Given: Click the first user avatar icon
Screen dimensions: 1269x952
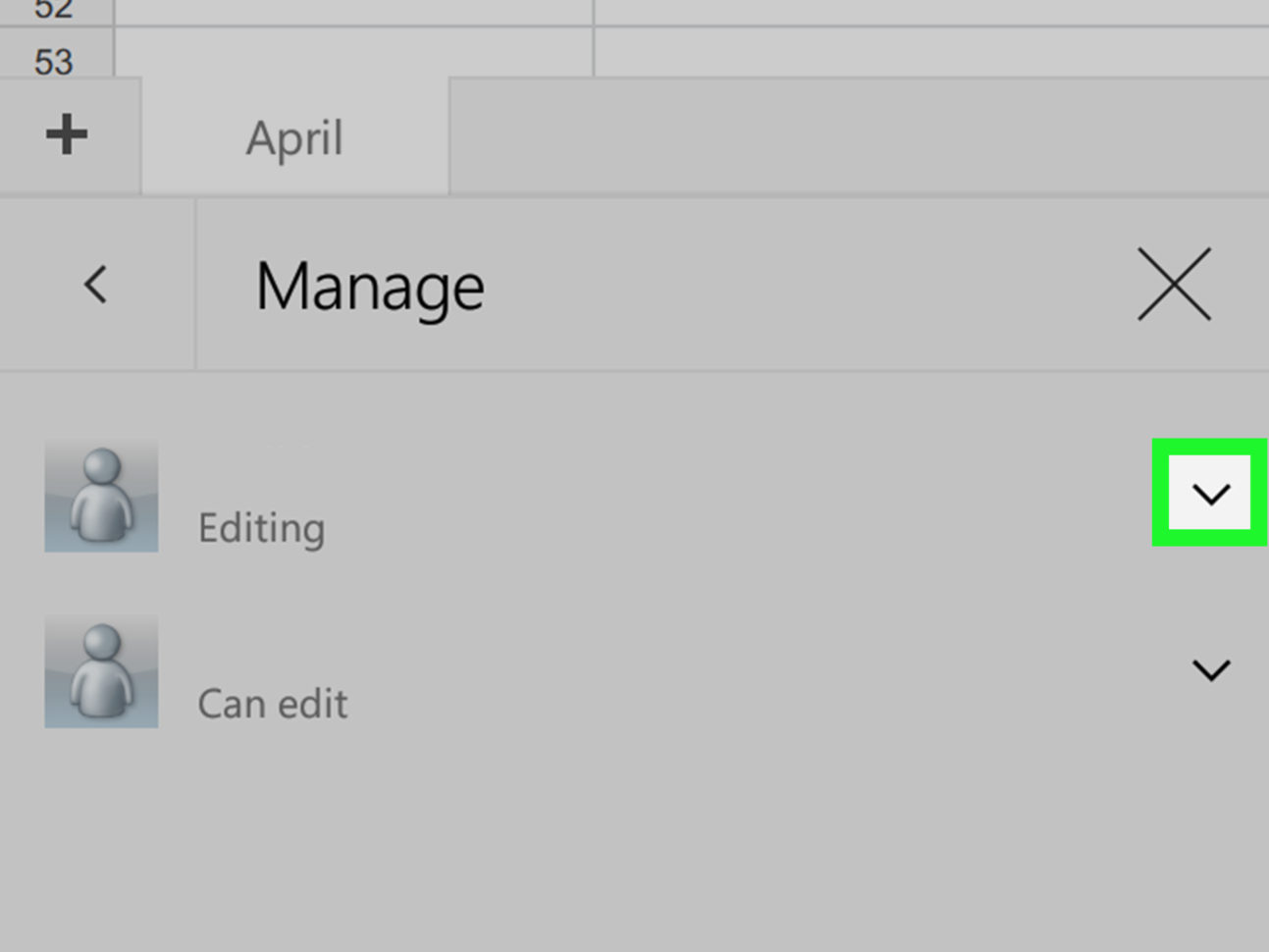Looking at the screenshot, I should 100,496.
